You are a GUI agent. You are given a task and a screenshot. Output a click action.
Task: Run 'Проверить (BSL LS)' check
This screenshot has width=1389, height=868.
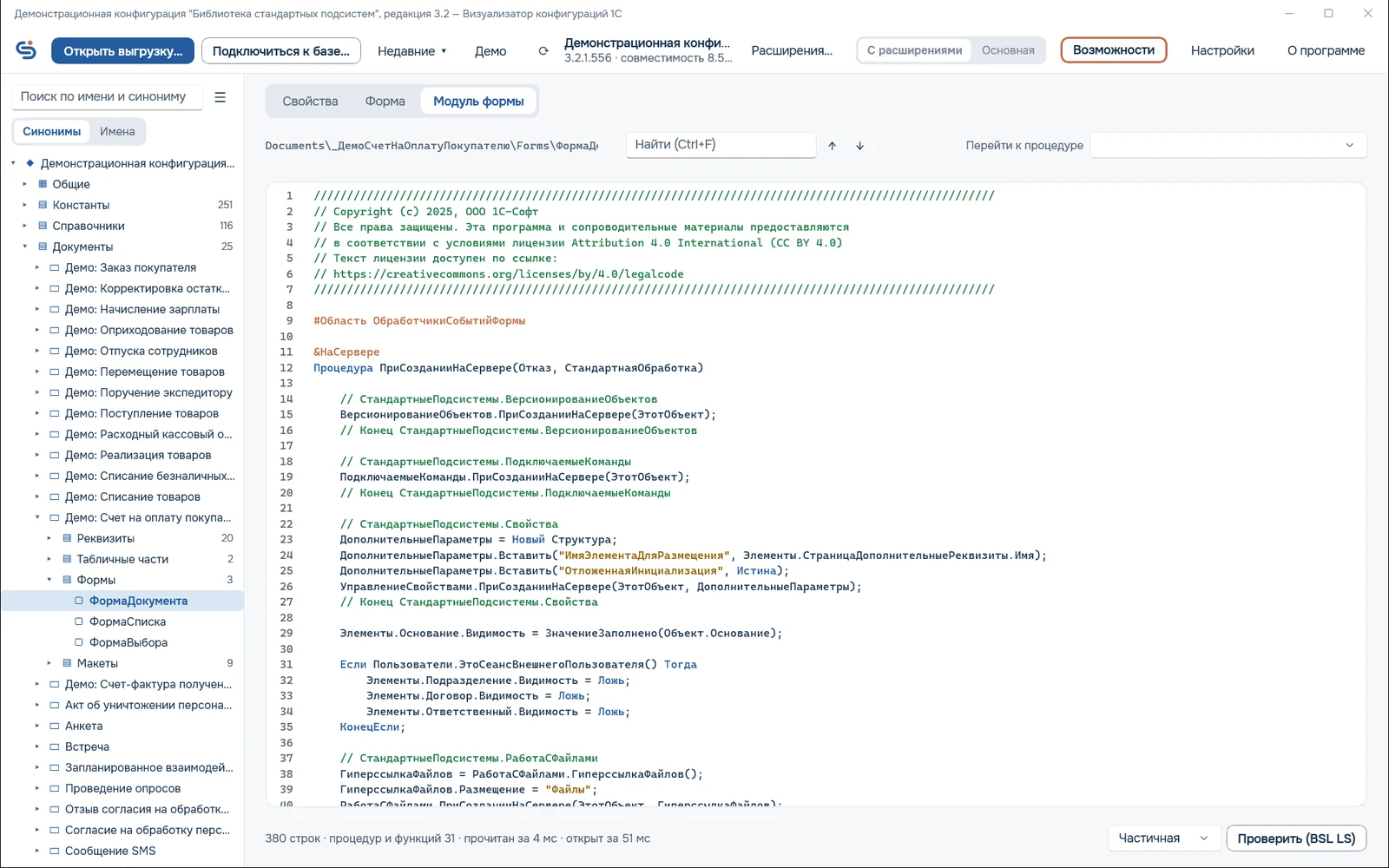1296,838
